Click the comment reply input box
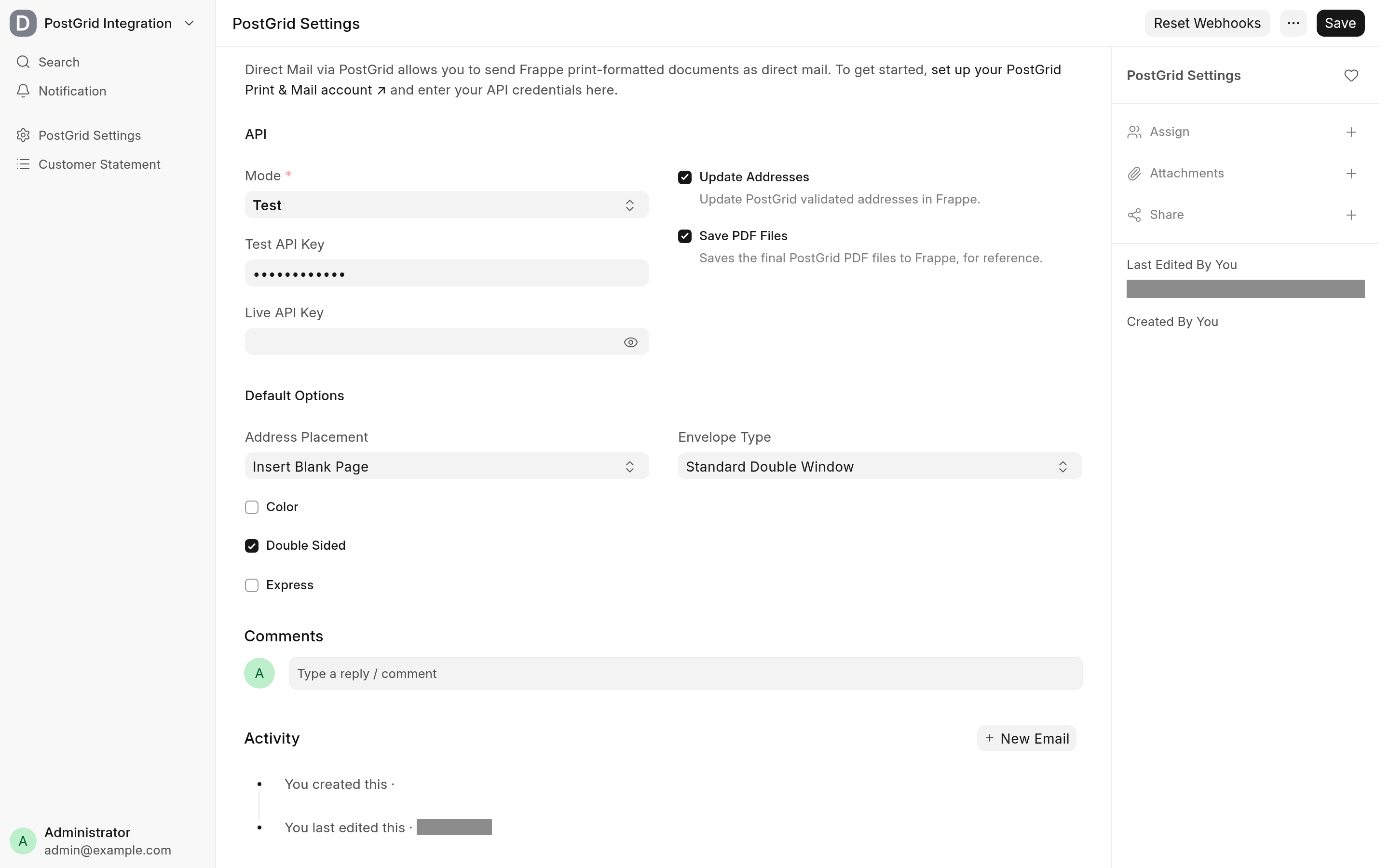This screenshot has height=868, width=1389. pos(686,673)
